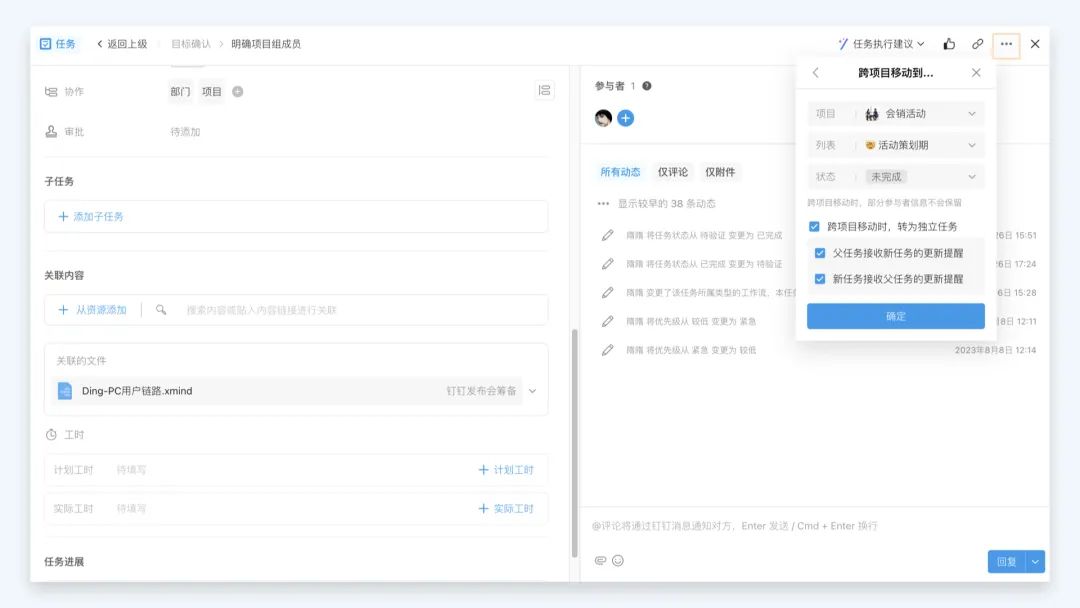Open the three-dot more menu

point(1006,44)
